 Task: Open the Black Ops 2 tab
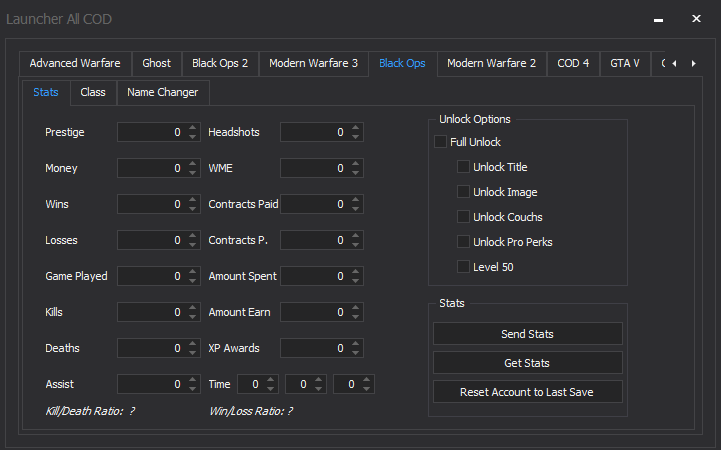tap(220, 63)
